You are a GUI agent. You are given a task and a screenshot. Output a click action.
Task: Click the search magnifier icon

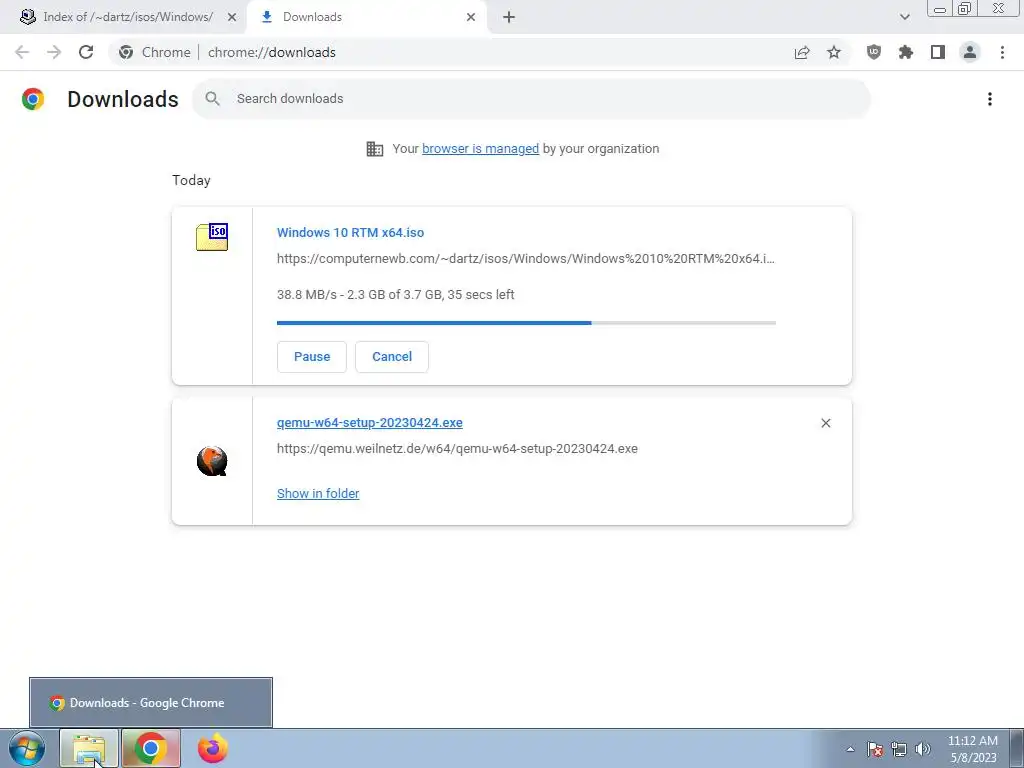[x=212, y=99]
